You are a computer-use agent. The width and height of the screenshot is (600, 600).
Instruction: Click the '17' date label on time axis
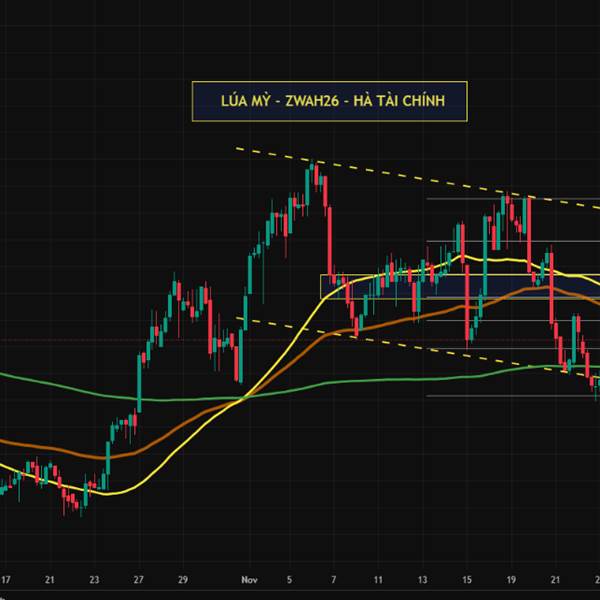5,580
